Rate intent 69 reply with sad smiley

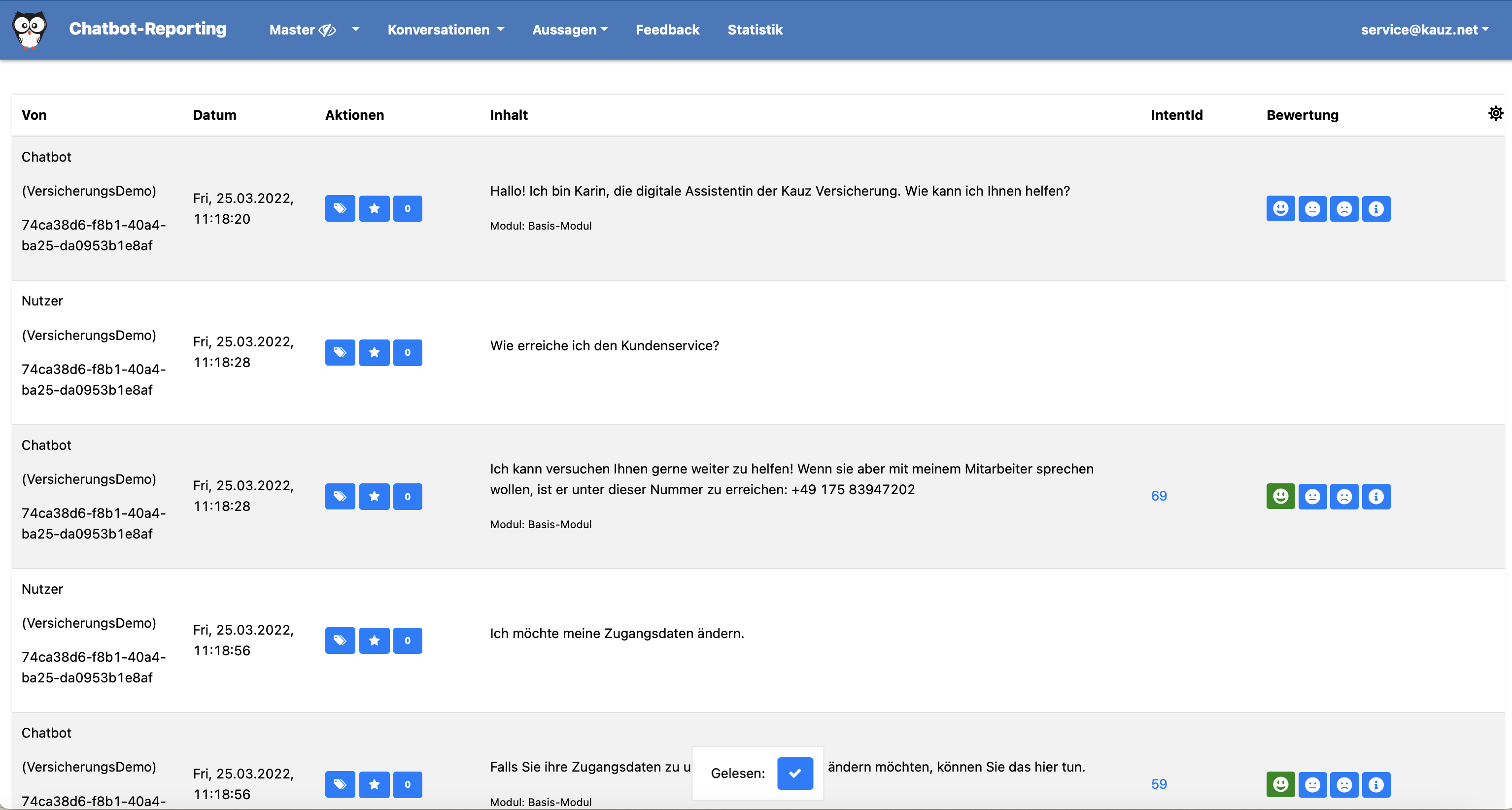(x=1344, y=497)
